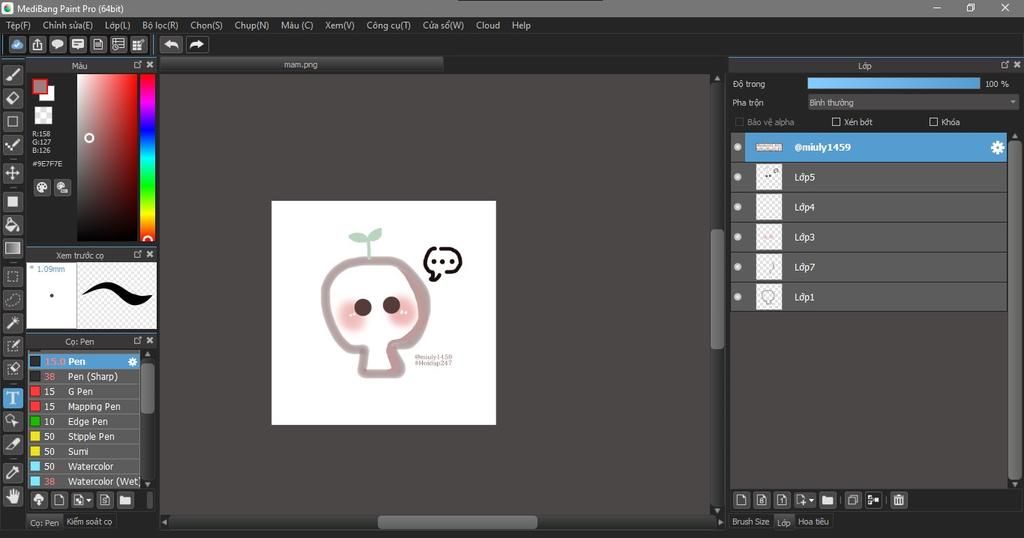Select the Sumi brush
1024x538 pixels.
point(84,452)
